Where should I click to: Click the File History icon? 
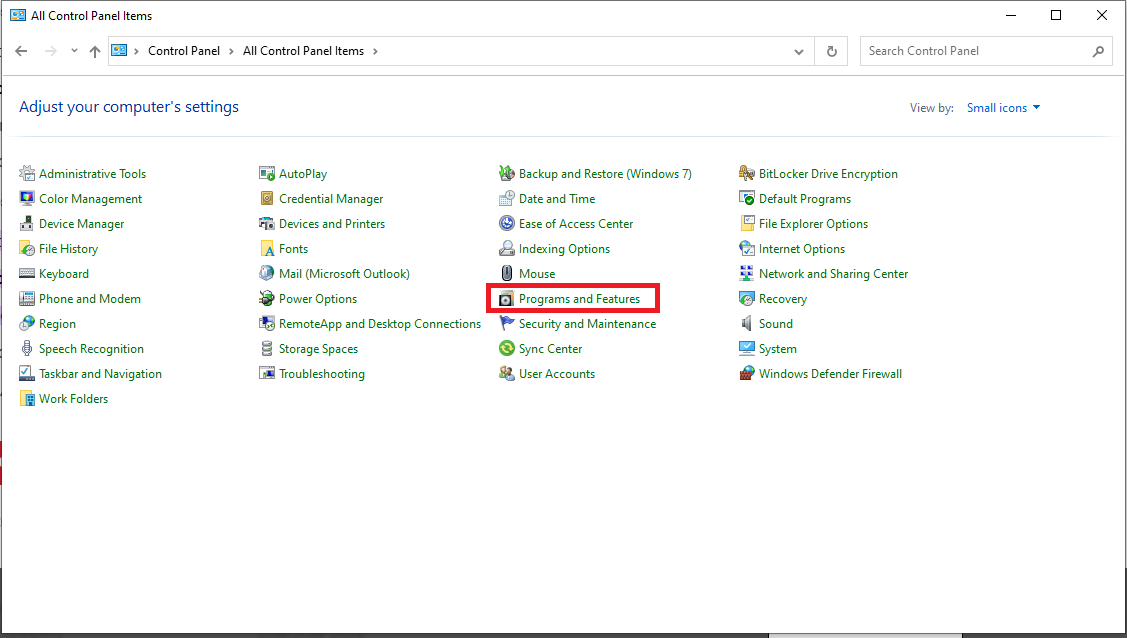27,249
